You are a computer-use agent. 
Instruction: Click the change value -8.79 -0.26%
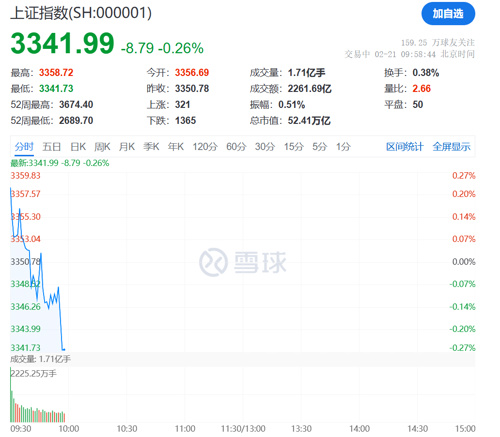[x=162, y=48]
